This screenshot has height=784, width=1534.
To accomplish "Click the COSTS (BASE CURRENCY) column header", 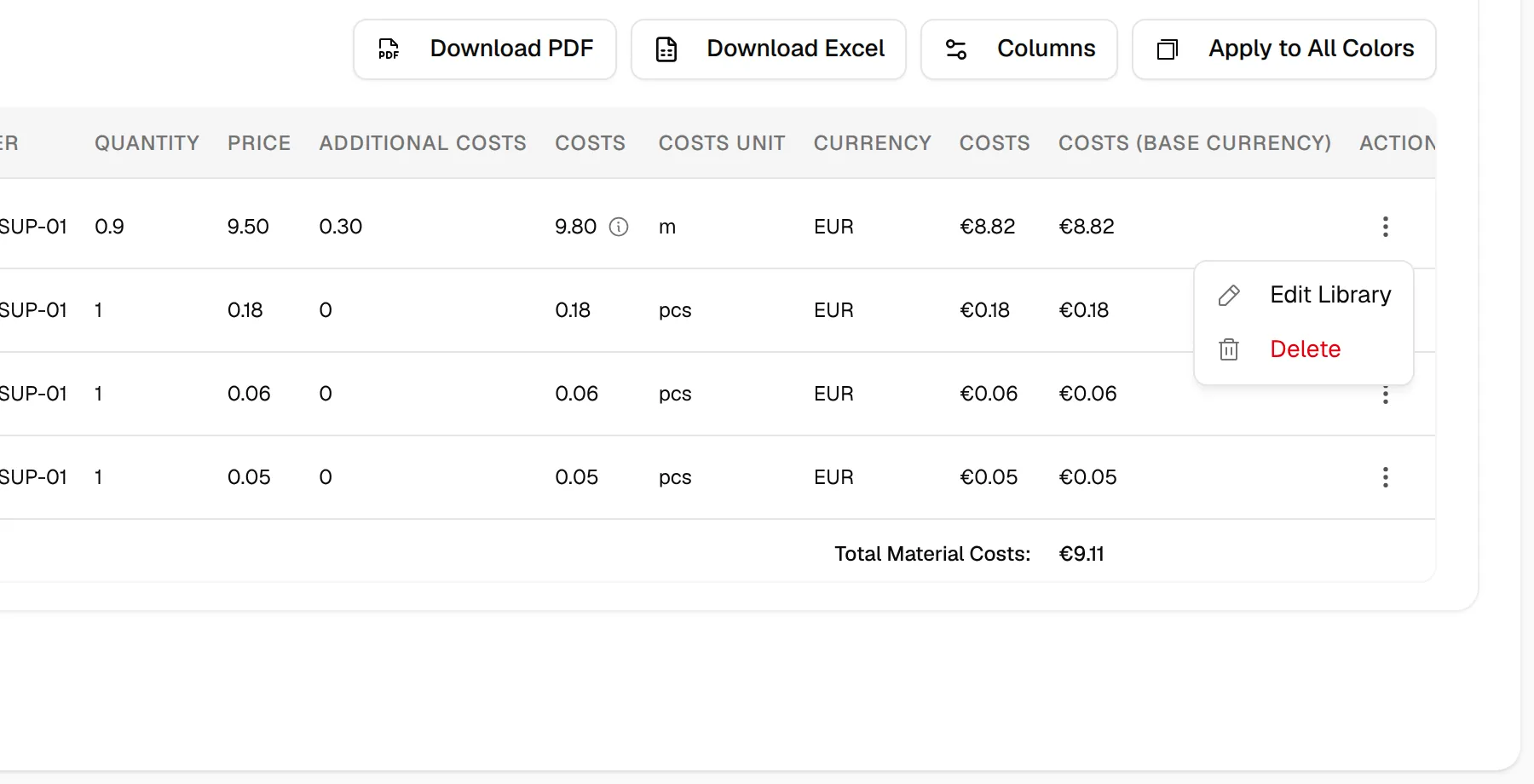I will click(1195, 143).
